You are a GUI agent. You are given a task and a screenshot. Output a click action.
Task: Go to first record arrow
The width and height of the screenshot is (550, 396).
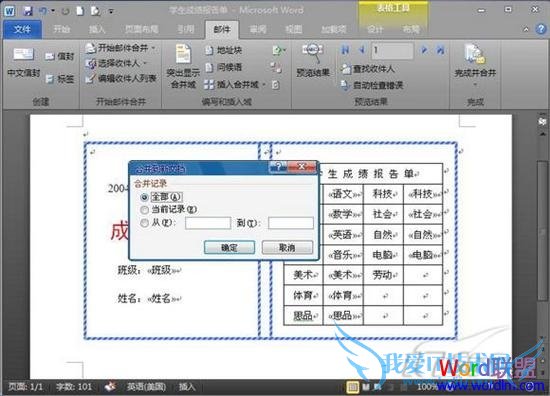(x=345, y=50)
